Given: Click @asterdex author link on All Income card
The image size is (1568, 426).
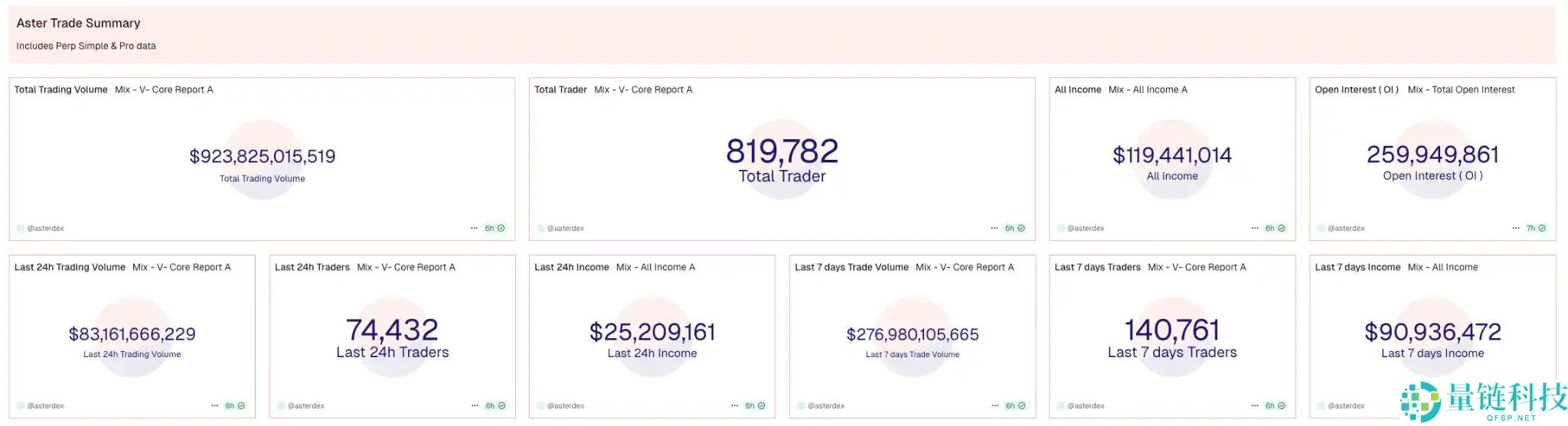Looking at the screenshot, I should pyautogui.click(x=1086, y=228).
